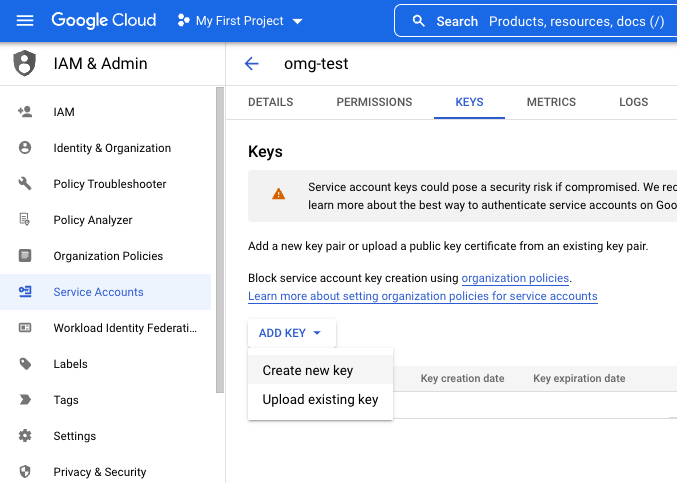Click the Service Accounts icon
Screen dimensions: 677x483
[25, 291]
